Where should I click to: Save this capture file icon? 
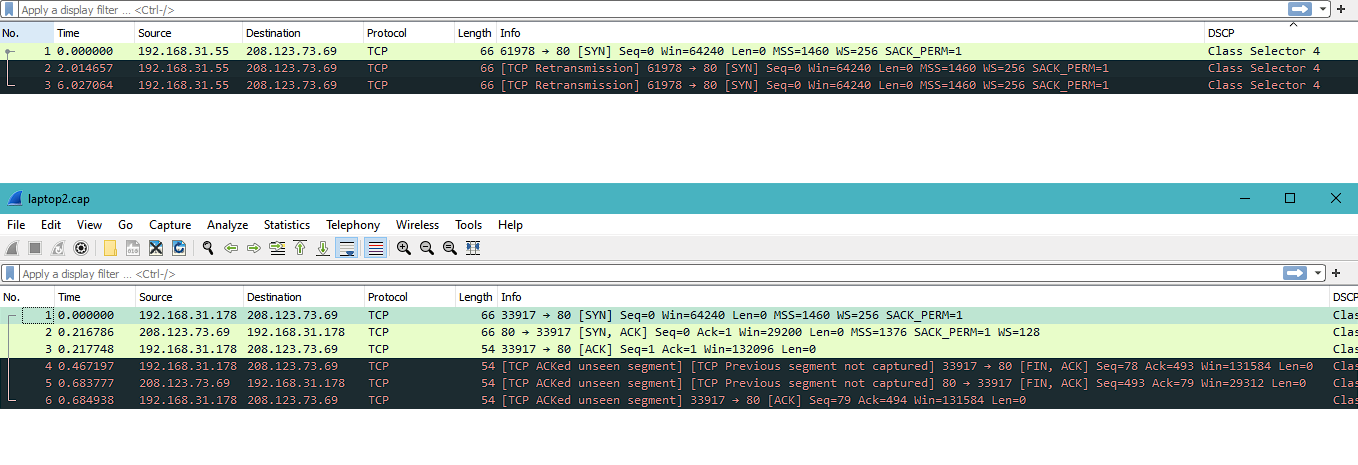pyautogui.click(x=133, y=248)
